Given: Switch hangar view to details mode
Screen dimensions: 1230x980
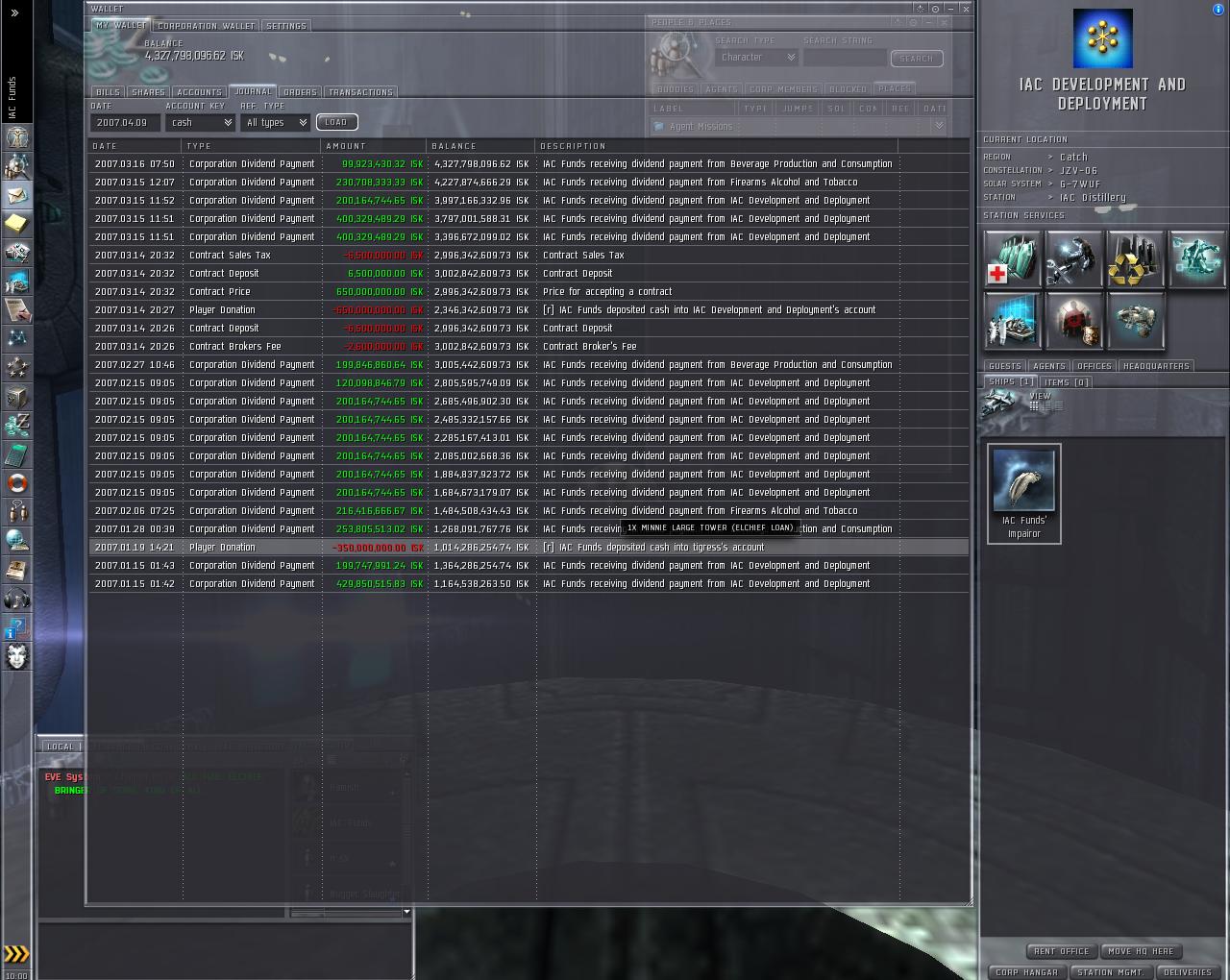Looking at the screenshot, I should 1046,406.
